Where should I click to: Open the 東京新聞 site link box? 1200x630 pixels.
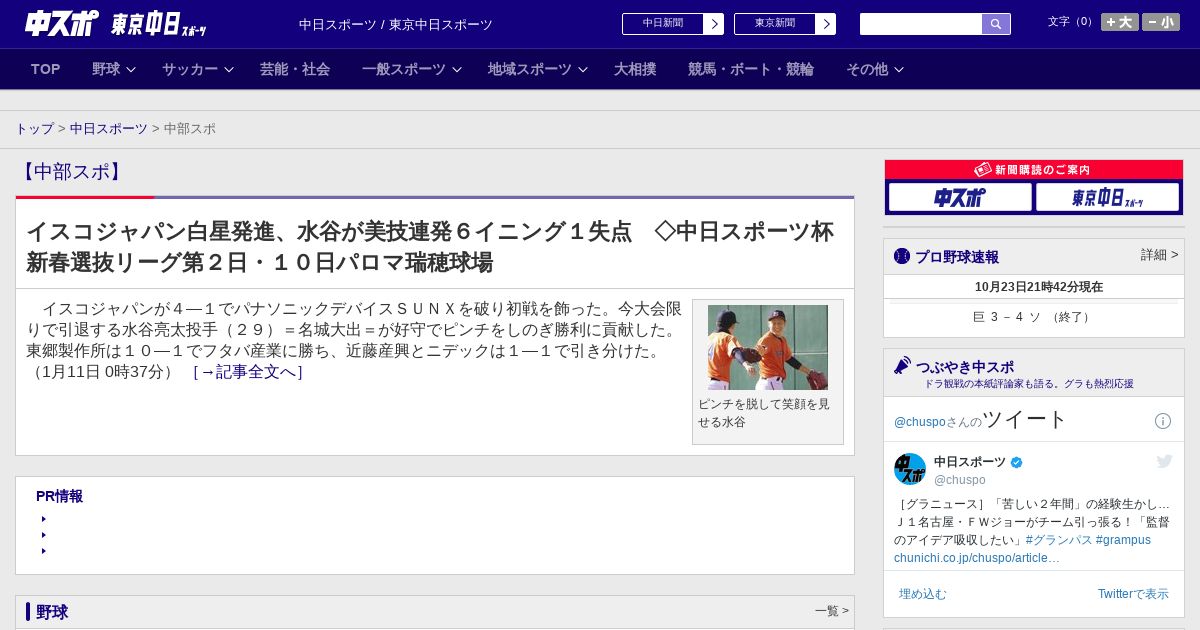click(775, 24)
